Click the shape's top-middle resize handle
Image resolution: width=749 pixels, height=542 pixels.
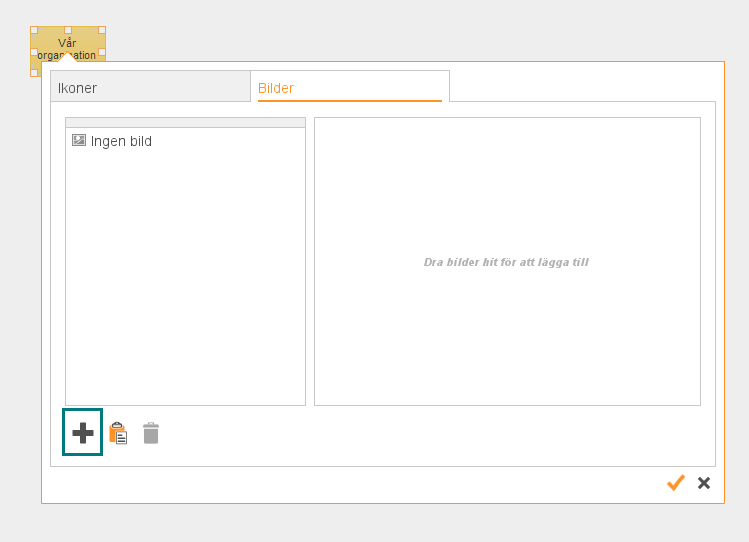(x=68, y=30)
